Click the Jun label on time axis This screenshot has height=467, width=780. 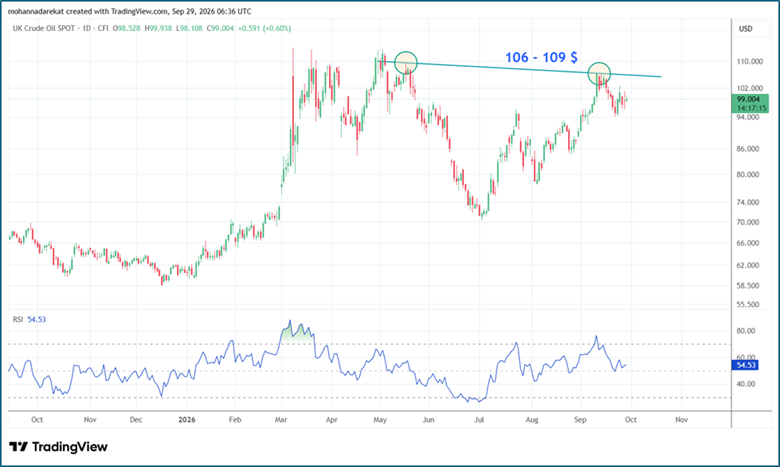(x=428, y=420)
